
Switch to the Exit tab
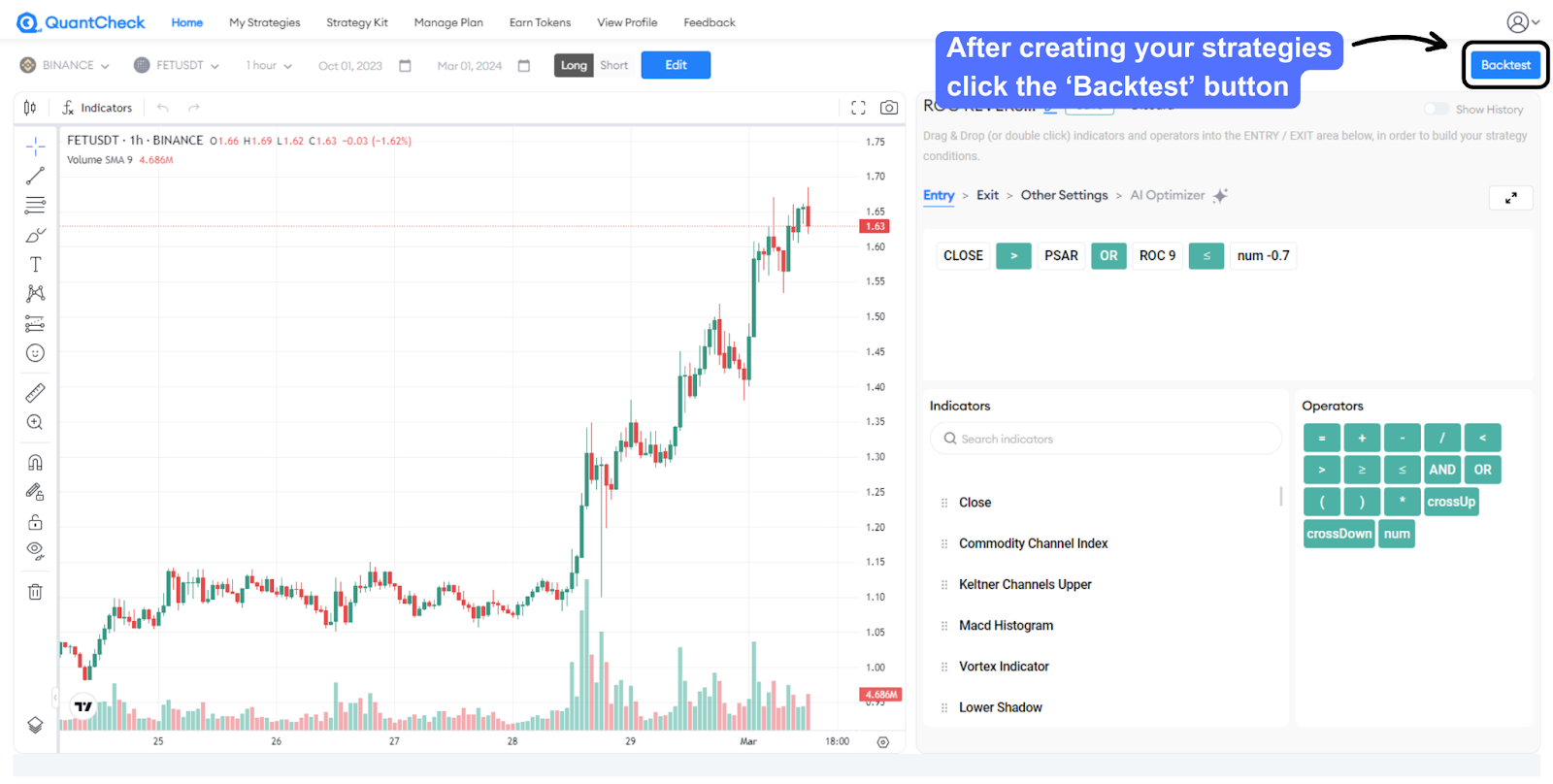(987, 195)
